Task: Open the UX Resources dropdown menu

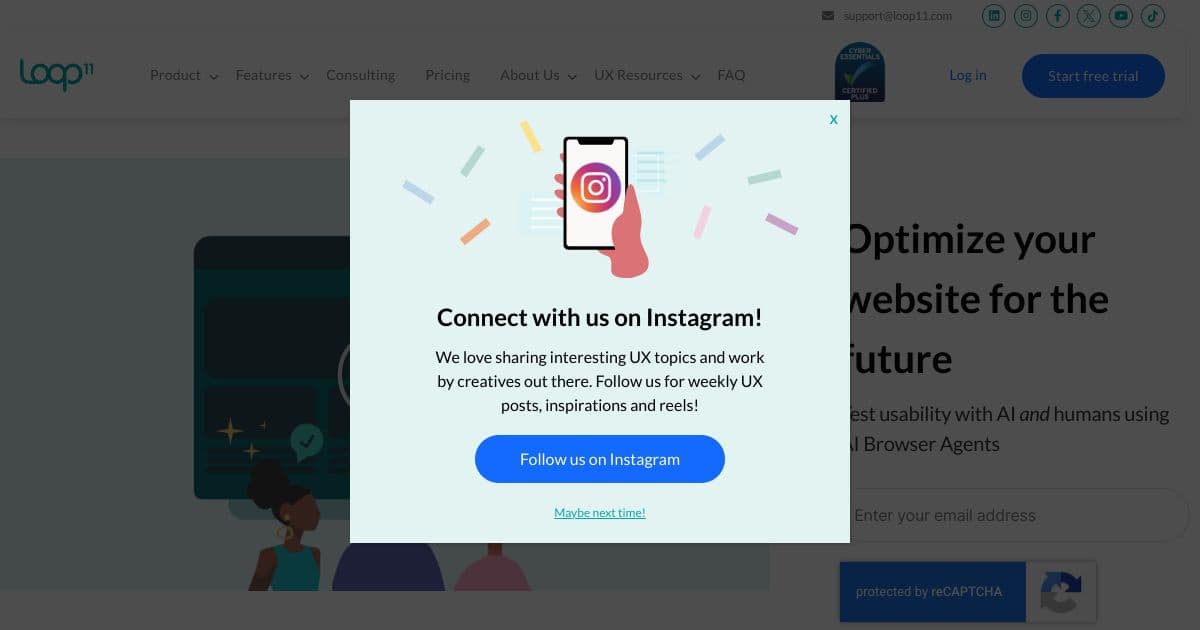Action: [647, 75]
